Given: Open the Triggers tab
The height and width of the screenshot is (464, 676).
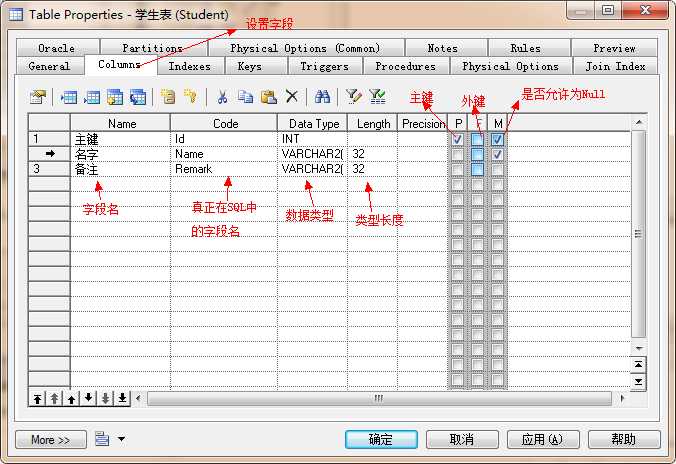Looking at the screenshot, I should [325, 66].
